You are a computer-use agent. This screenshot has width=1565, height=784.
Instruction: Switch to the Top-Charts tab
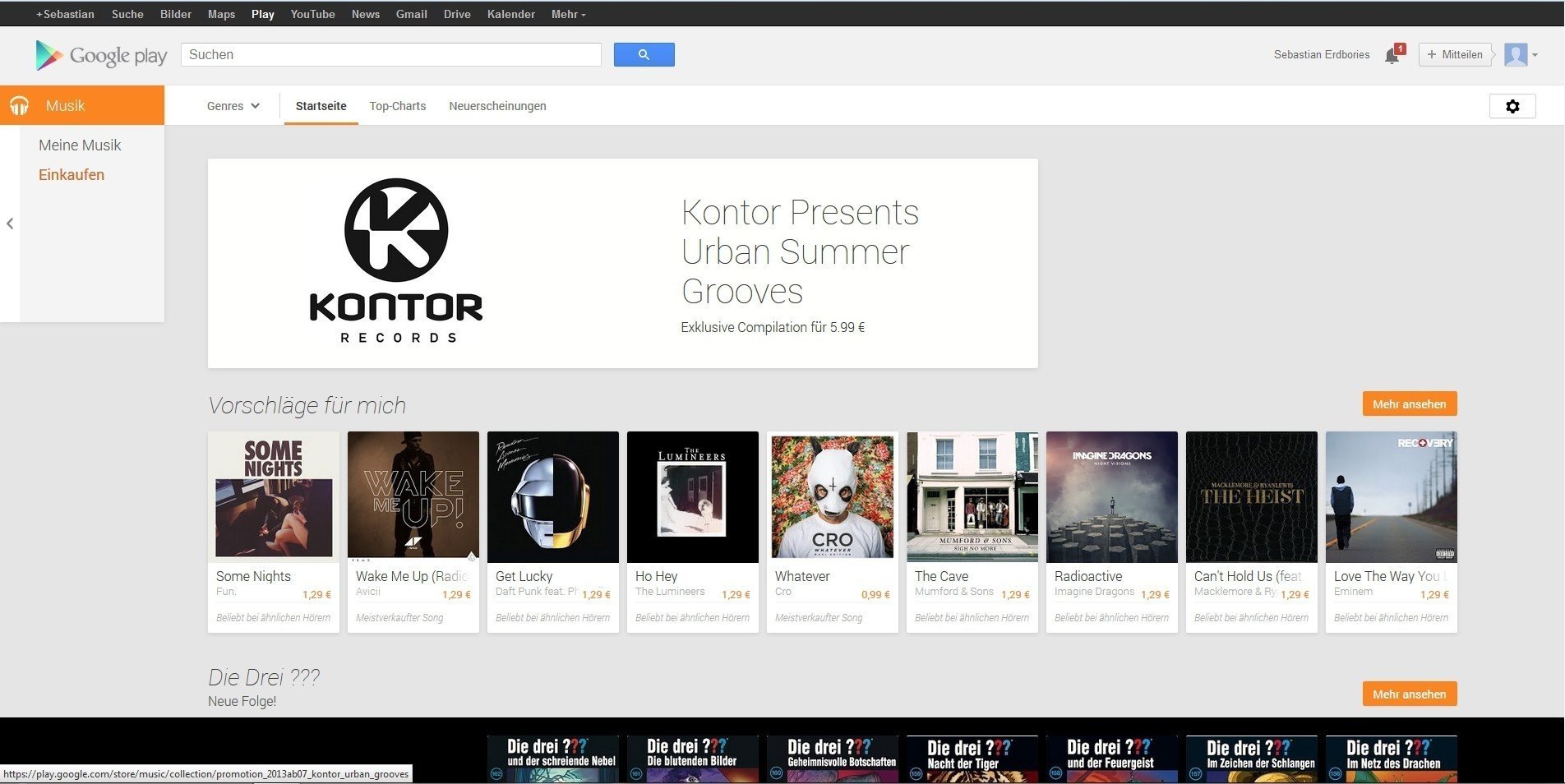(398, 106)
